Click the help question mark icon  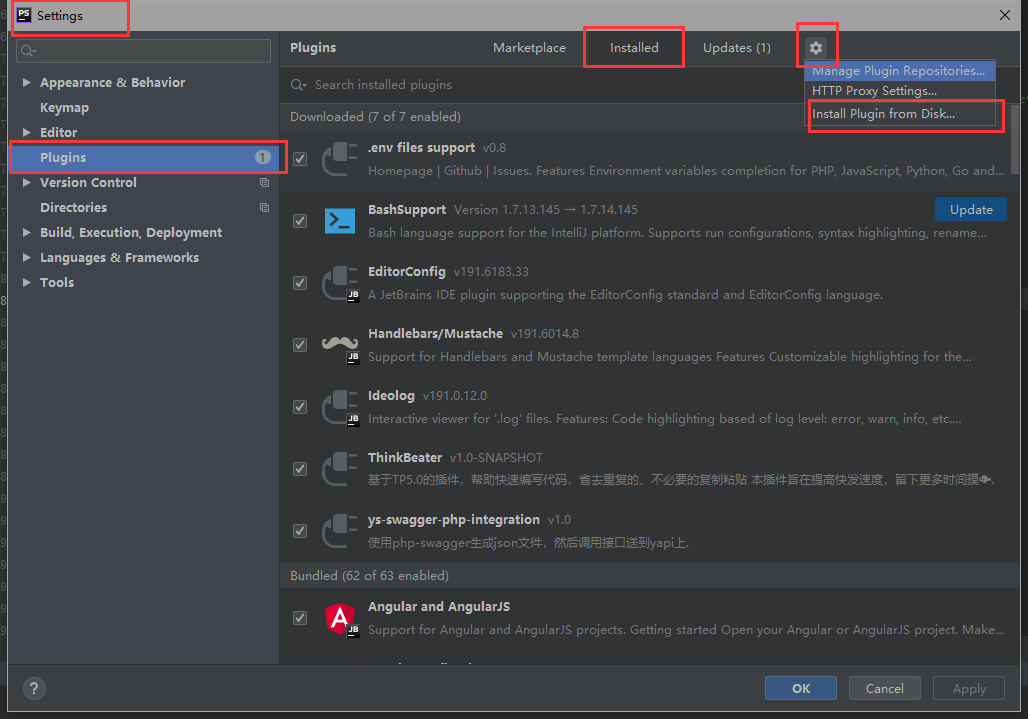pyautogui.click(x=34, y=688)
